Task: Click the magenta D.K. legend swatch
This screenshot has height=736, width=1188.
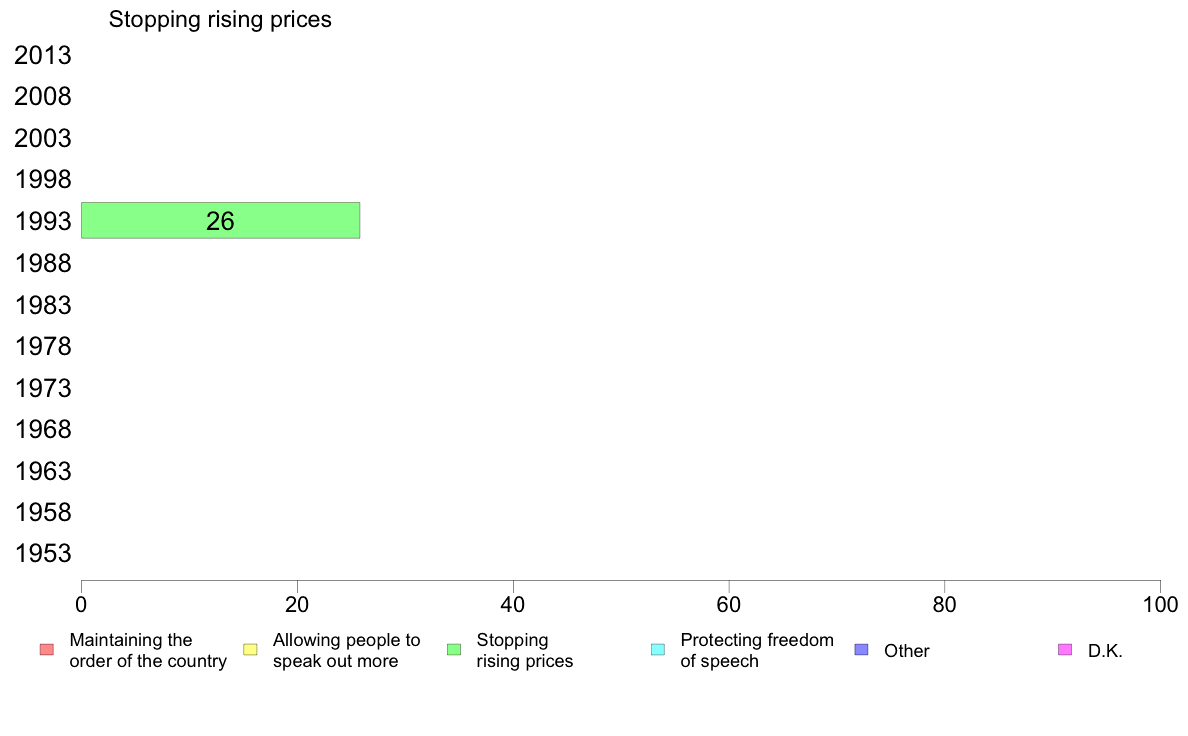Action: click(1065, 650)
